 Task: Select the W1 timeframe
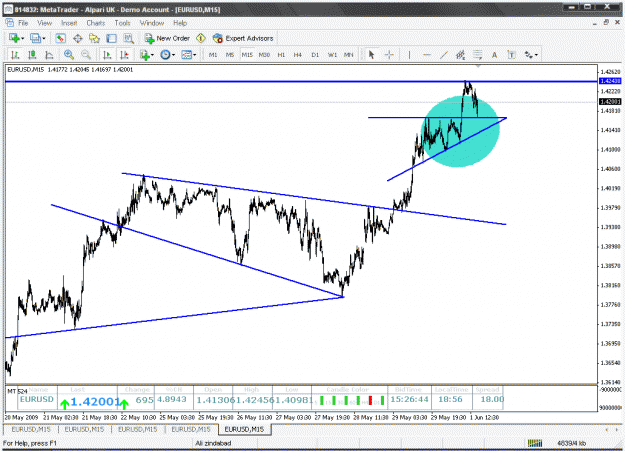332,55
